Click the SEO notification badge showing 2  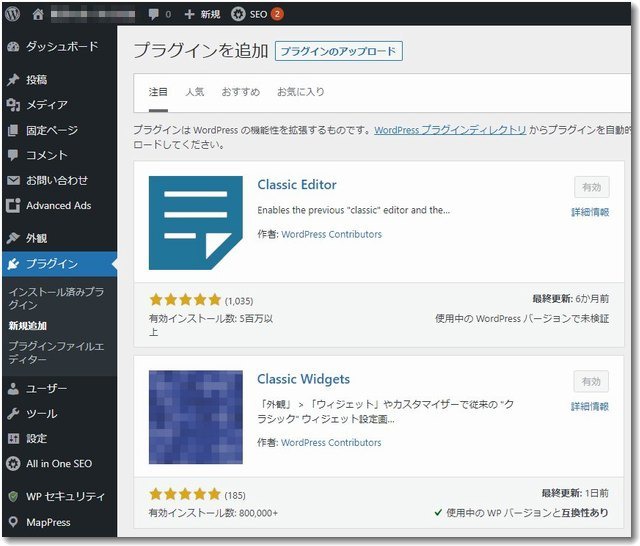[277, 14]
